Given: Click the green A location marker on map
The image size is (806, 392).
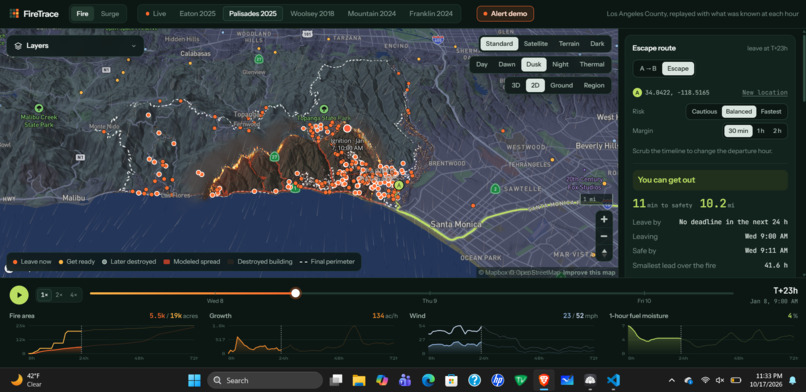Looking at the screenshot, I should point(399,185).
